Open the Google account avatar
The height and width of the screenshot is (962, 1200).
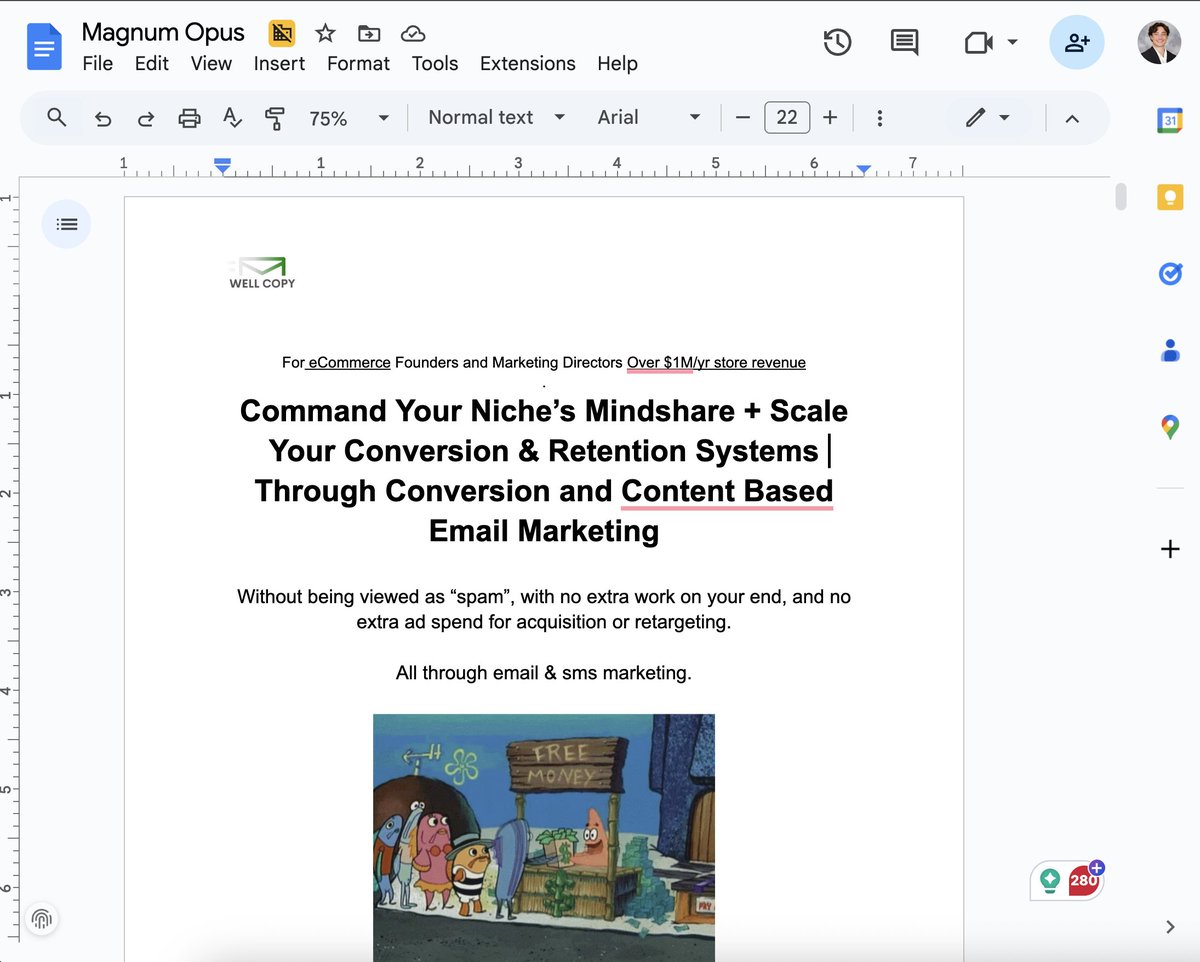click(x=1158, y=42)
